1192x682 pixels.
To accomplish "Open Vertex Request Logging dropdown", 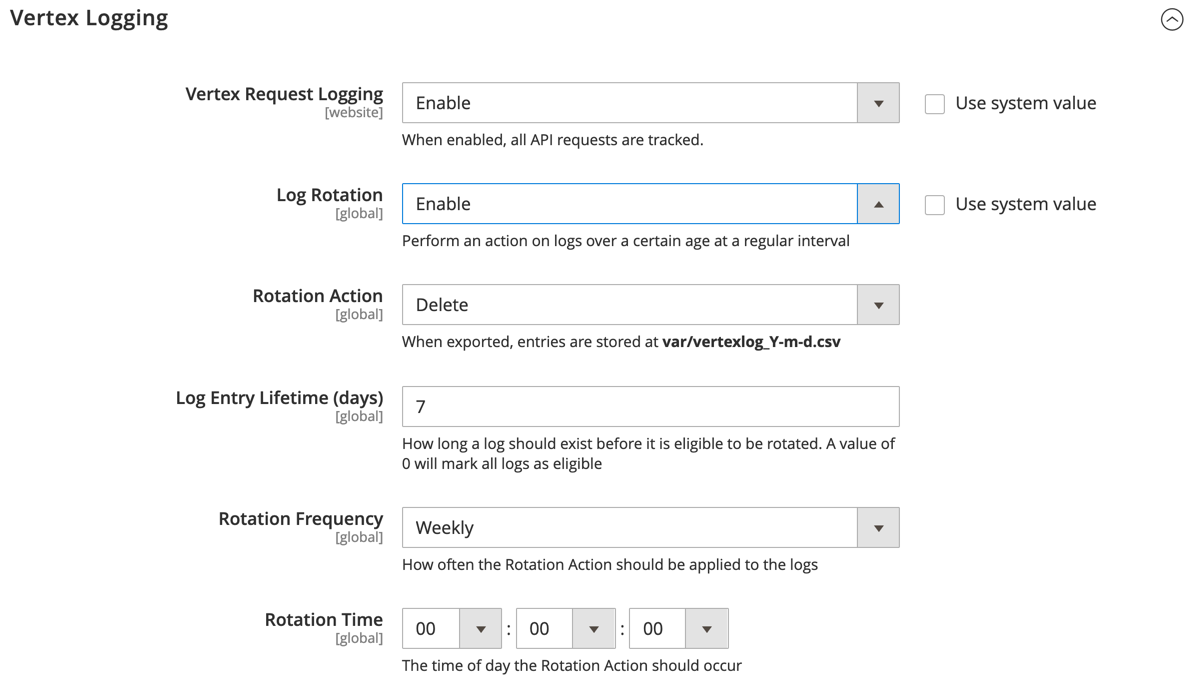I will pyautogui.click(x=650, y=103).
